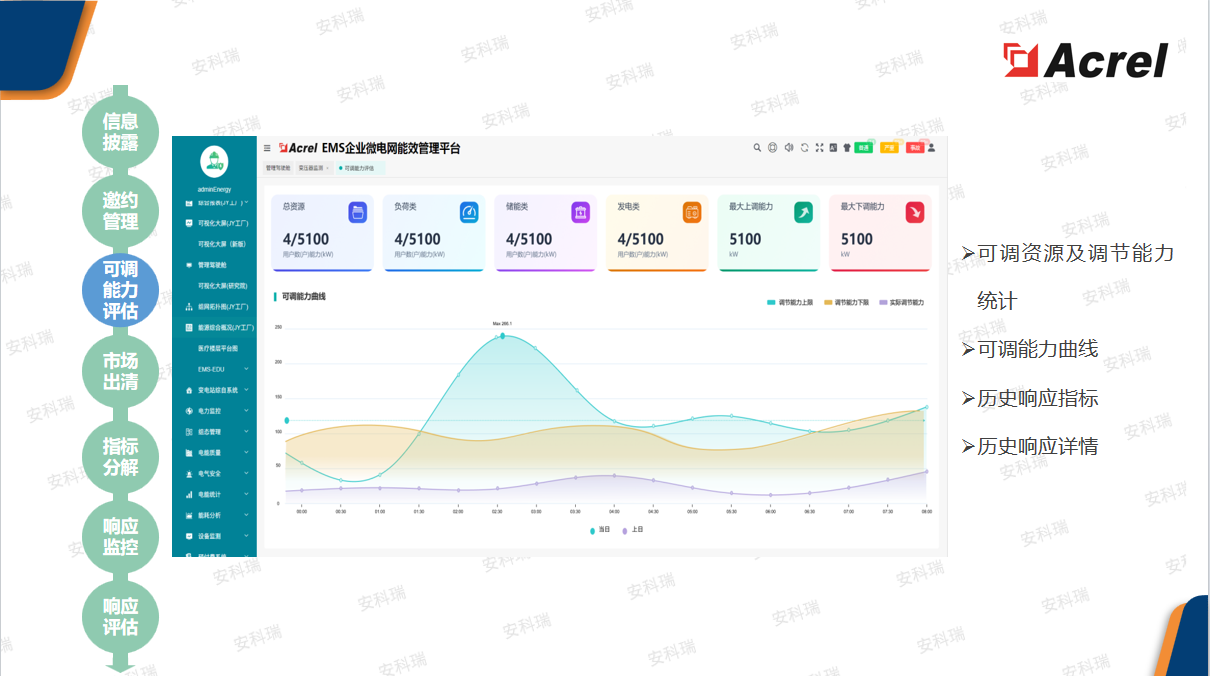Viewport: 1210px width, 676px height.
Task: Click the refresh icon in top toolbar
Action: coord(804,148)
